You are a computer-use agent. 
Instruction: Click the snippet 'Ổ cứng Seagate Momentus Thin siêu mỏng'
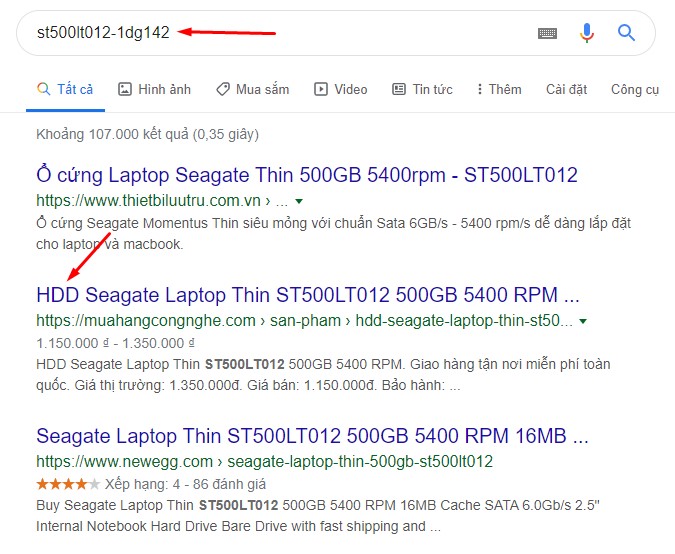334,234
